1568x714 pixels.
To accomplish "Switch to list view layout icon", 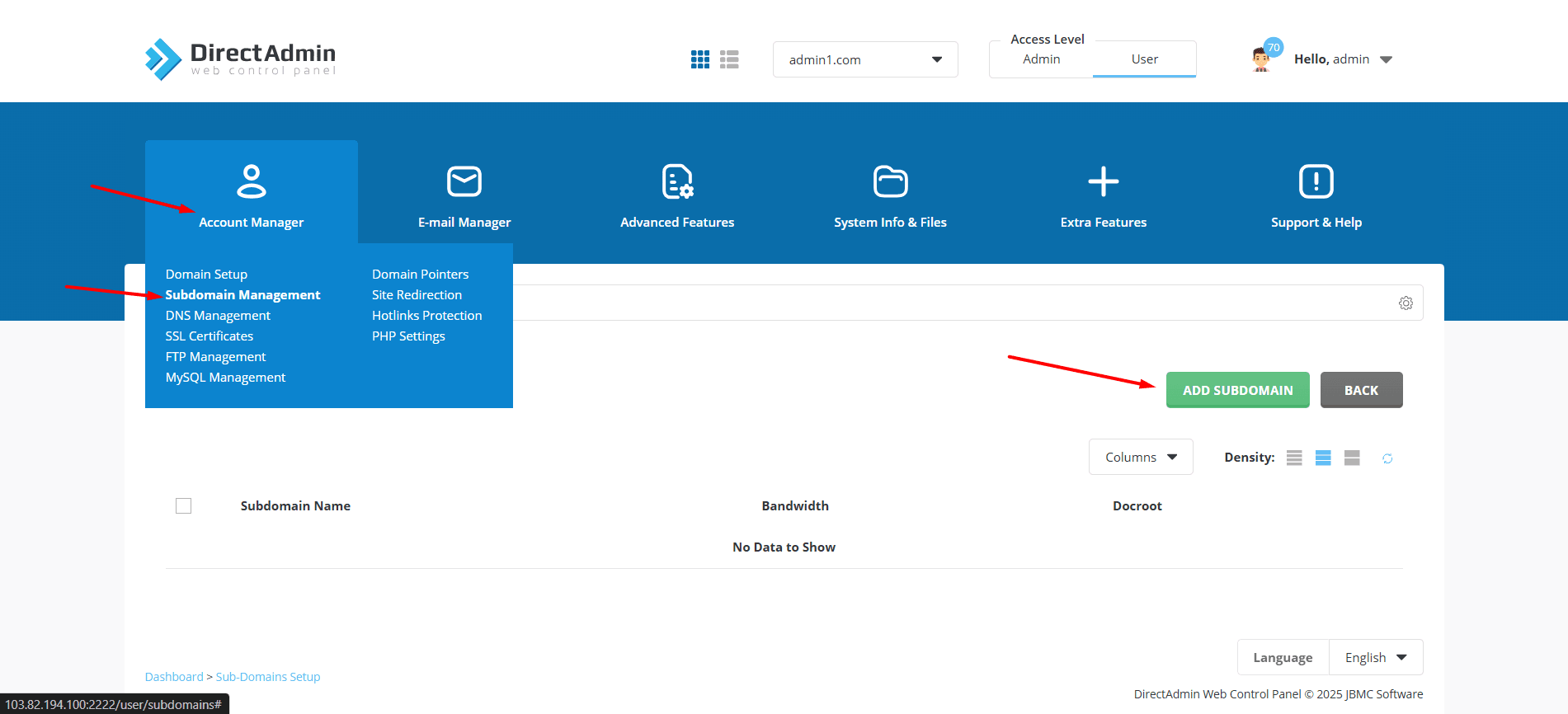I will coord(729,59).
